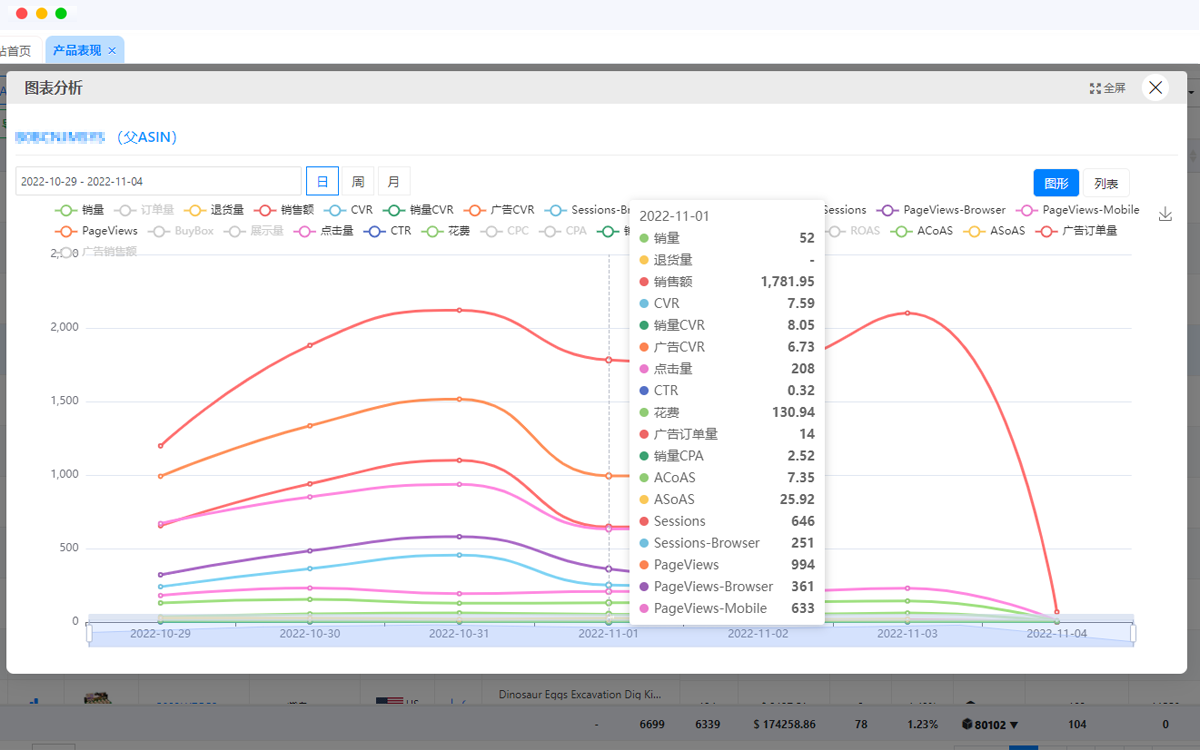Select the 月 monthly granularity
This screenshot has width=1200, height=750.
pos(394,182)
